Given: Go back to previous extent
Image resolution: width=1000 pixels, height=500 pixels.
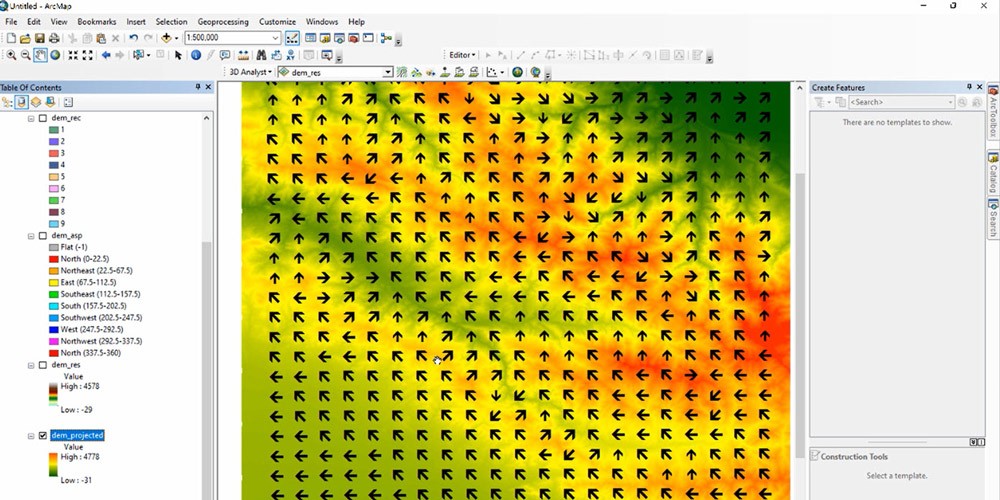Looking at the screenshot, I should point(106,55).
